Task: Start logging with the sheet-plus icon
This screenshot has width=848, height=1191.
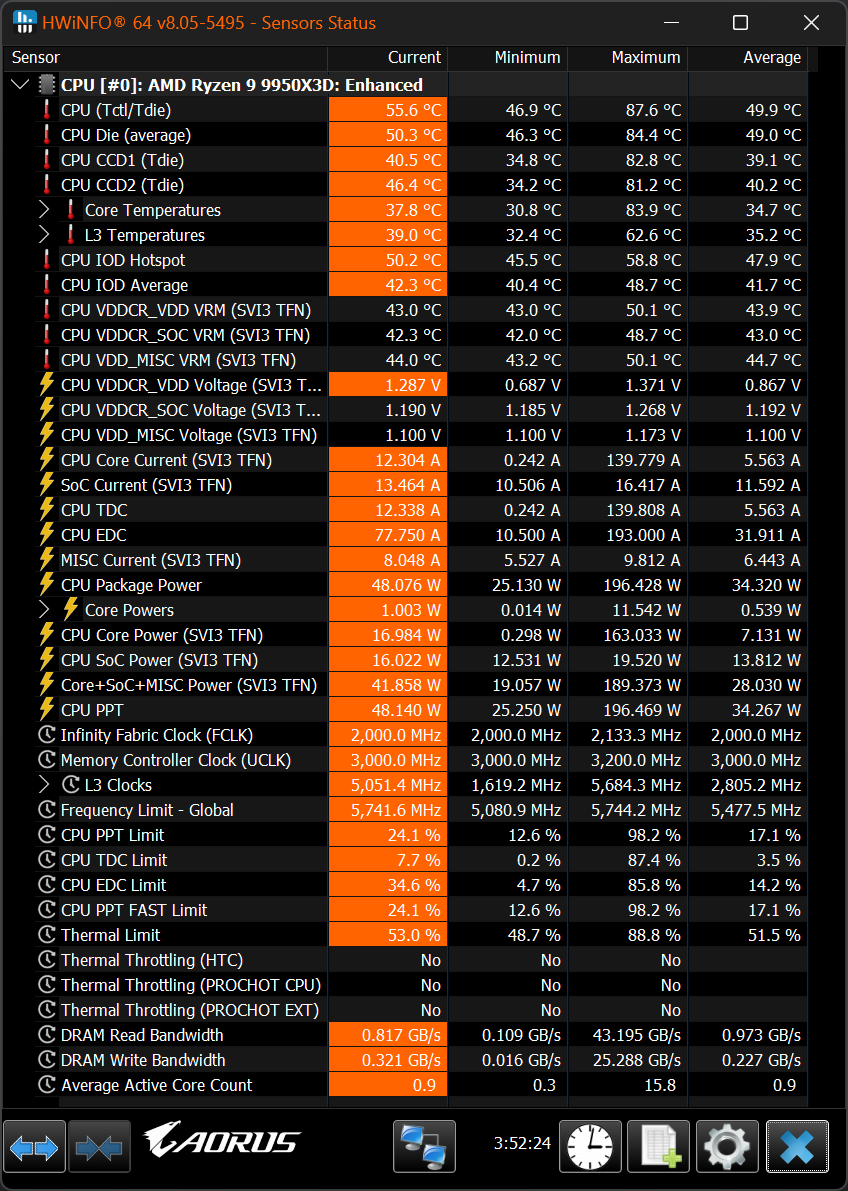Action: (x=659, y=1146)
